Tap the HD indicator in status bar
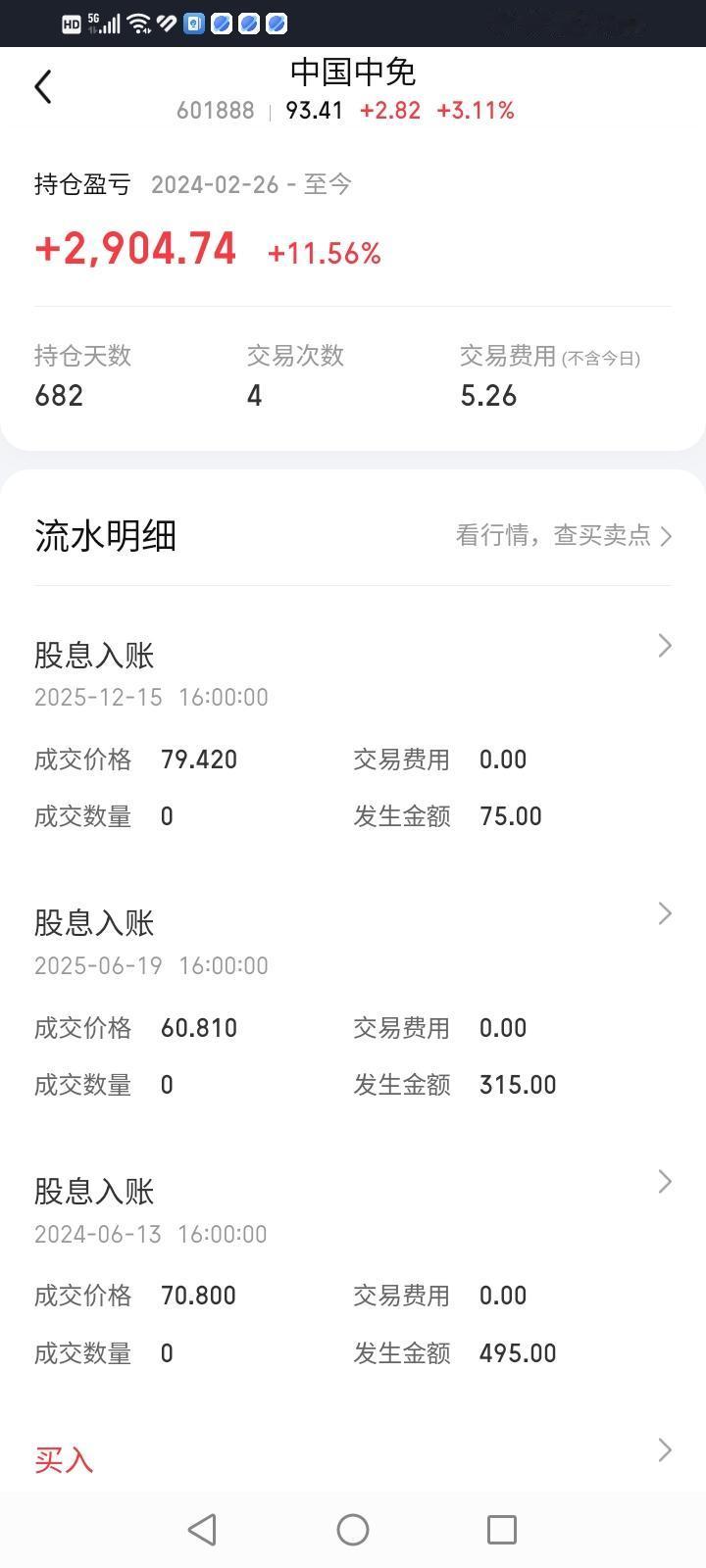This screenshot has width=706, height=1568. [72, 24]
